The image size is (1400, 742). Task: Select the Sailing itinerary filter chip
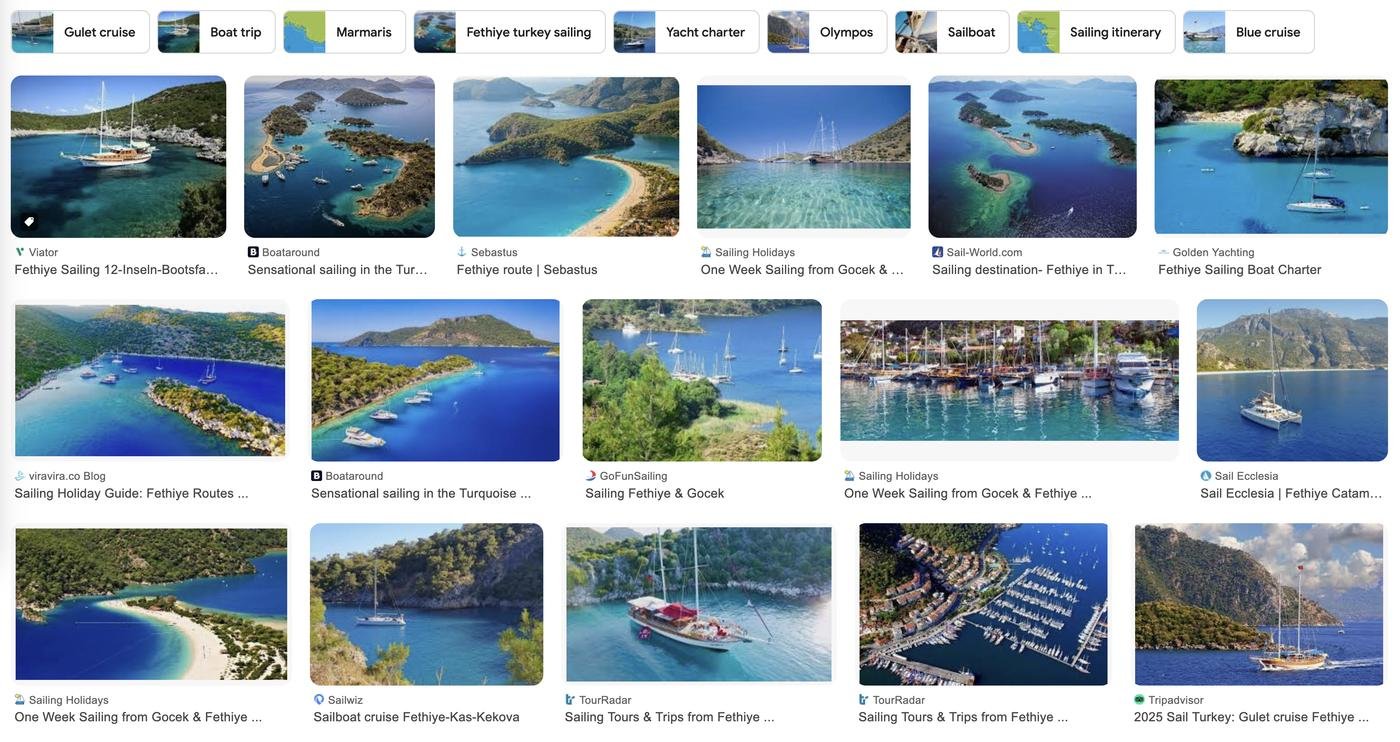pyautogui.click(x=1096, y=32)
